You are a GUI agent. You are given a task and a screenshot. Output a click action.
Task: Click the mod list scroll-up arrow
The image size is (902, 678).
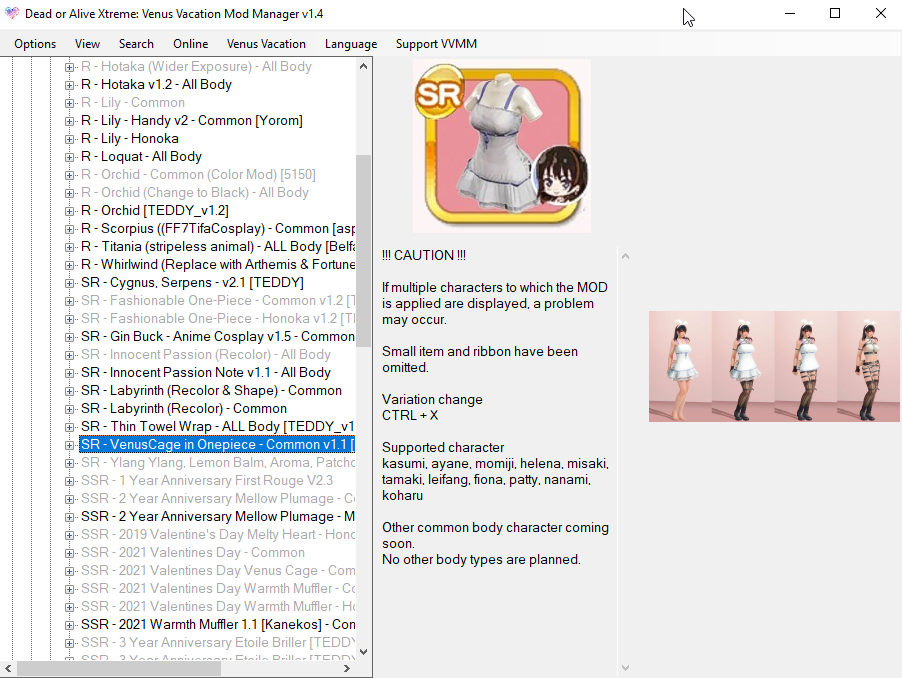click(363, 66)
